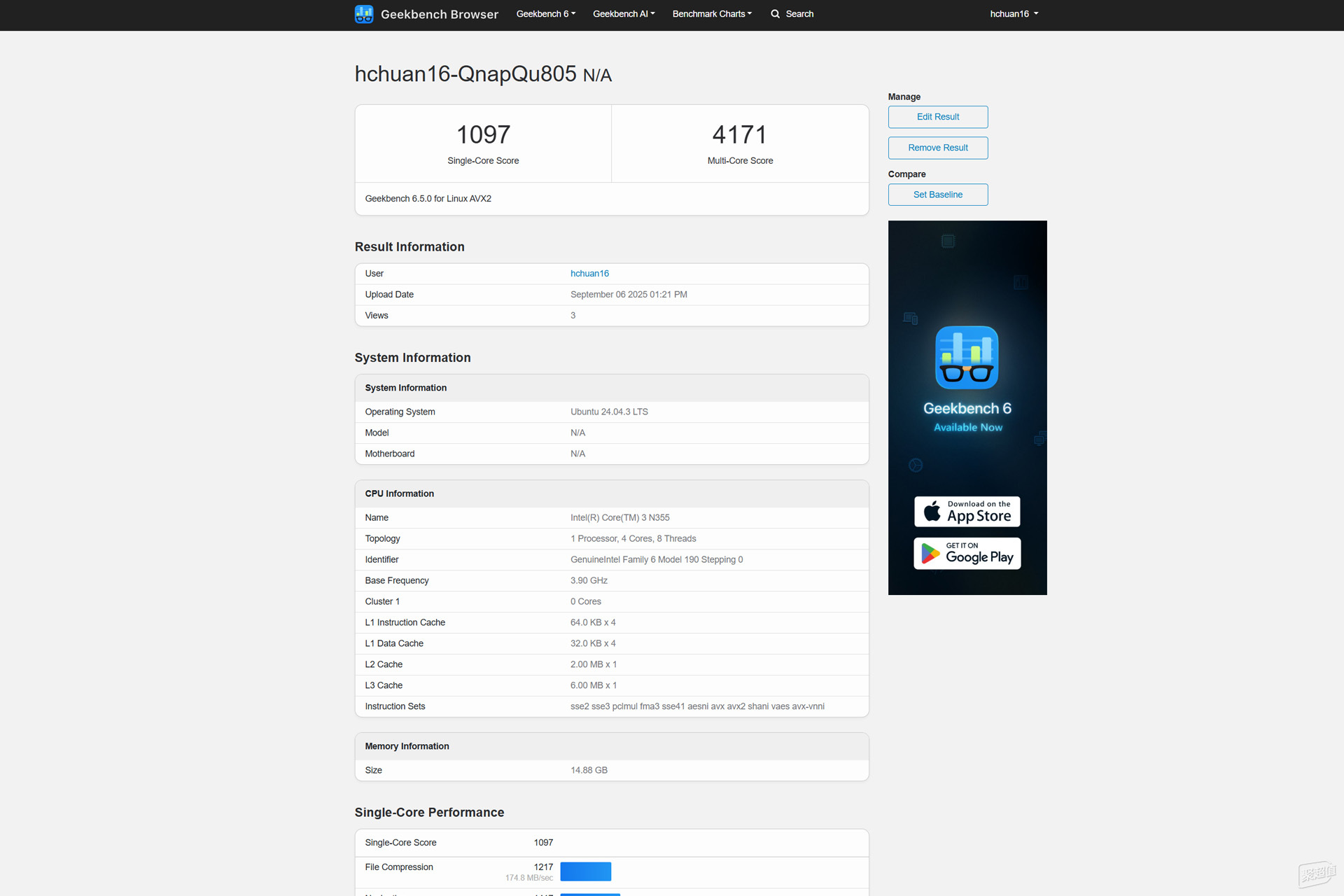The height and width of the screenshot is (896, 1344).
Task: Click the instruction sets list value
Action: [697, 707]
